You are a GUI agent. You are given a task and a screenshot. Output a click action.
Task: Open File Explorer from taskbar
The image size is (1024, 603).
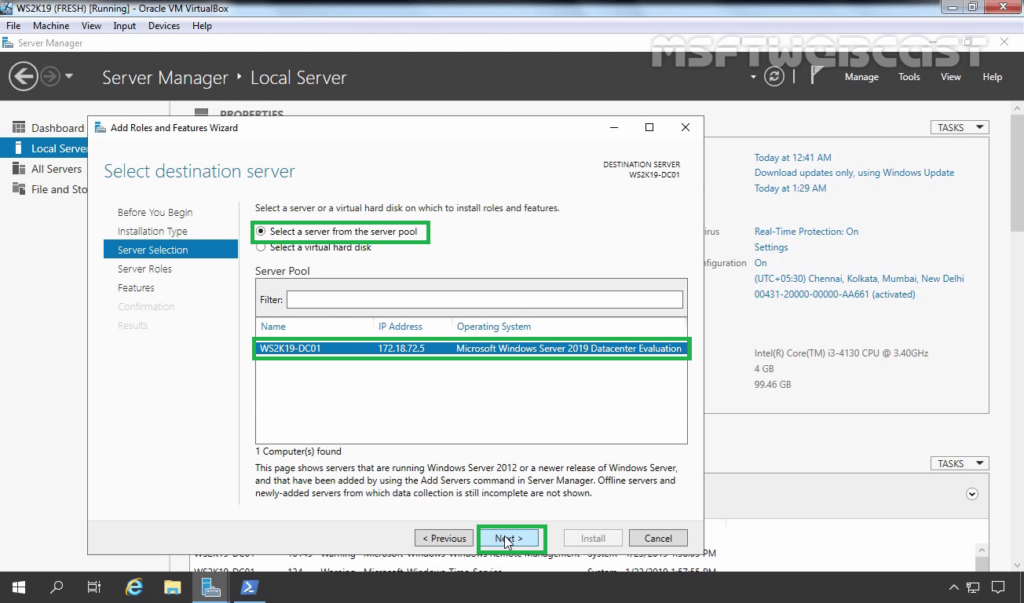click(172, 587)
